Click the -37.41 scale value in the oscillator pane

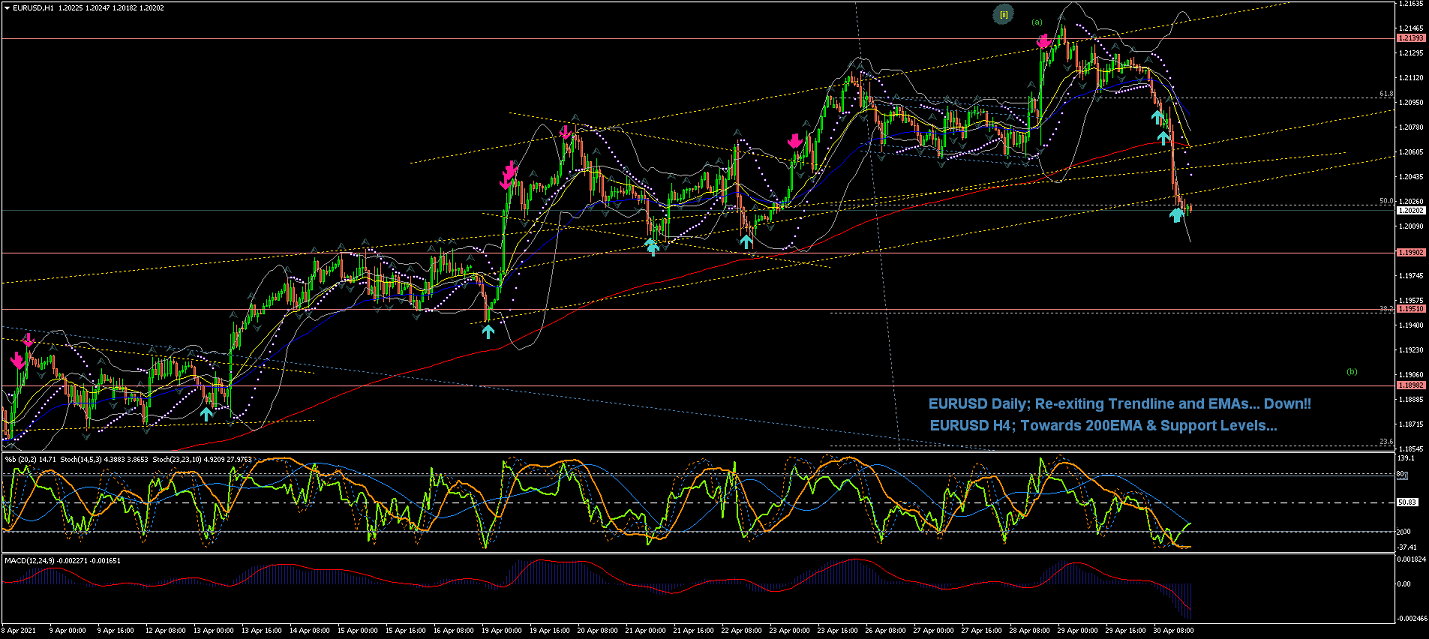(1407, 547)
